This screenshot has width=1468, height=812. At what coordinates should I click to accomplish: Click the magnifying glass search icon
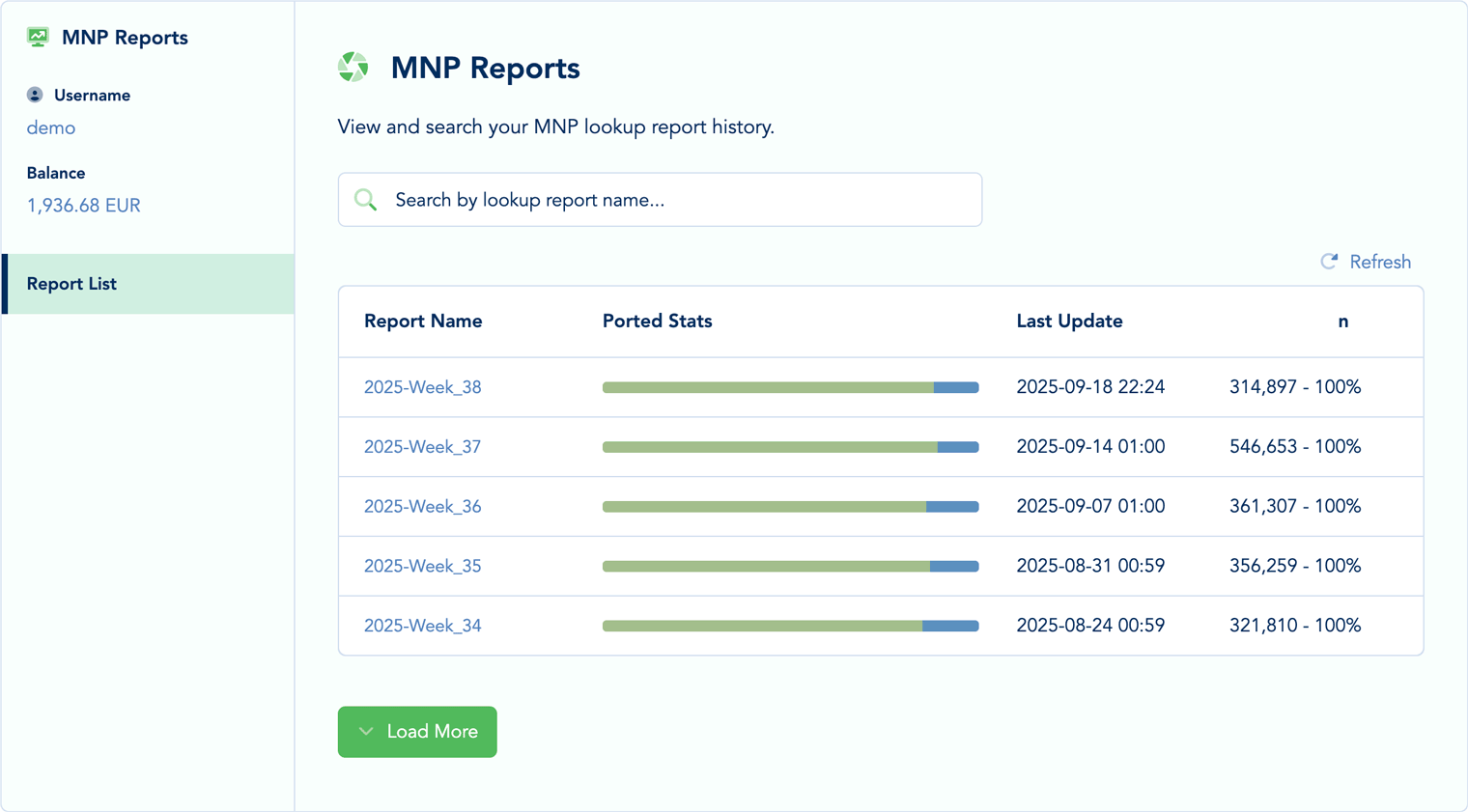pyautogui.click(x=366, y=200)
